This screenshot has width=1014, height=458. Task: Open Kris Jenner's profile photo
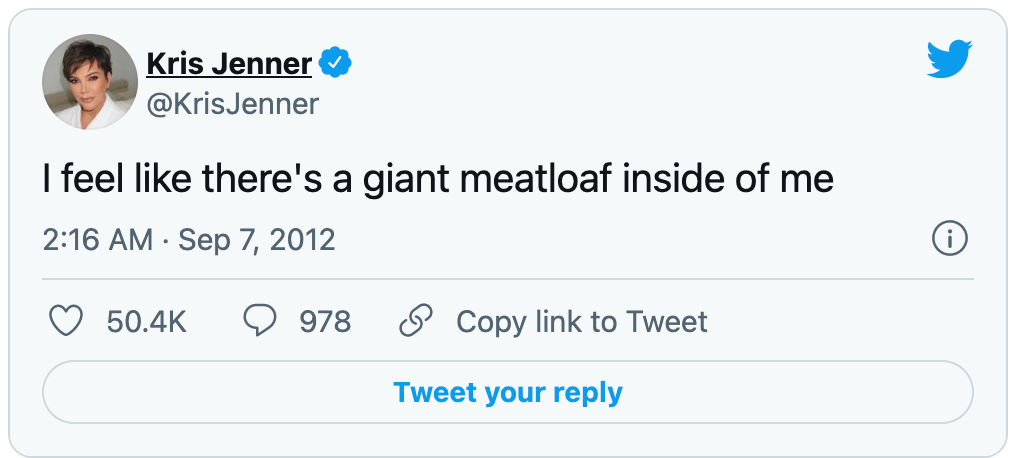pos(89,81)
